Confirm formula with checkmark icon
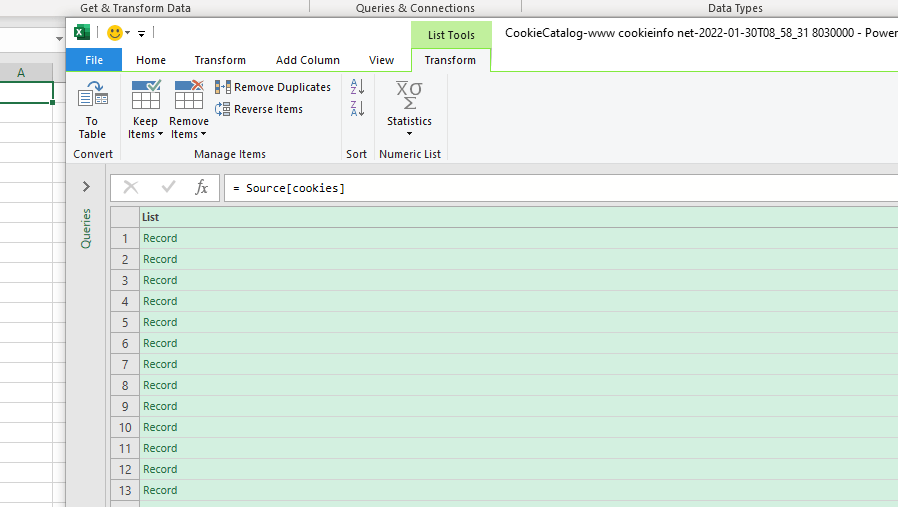The image size is (898, 507). point(168,187)
